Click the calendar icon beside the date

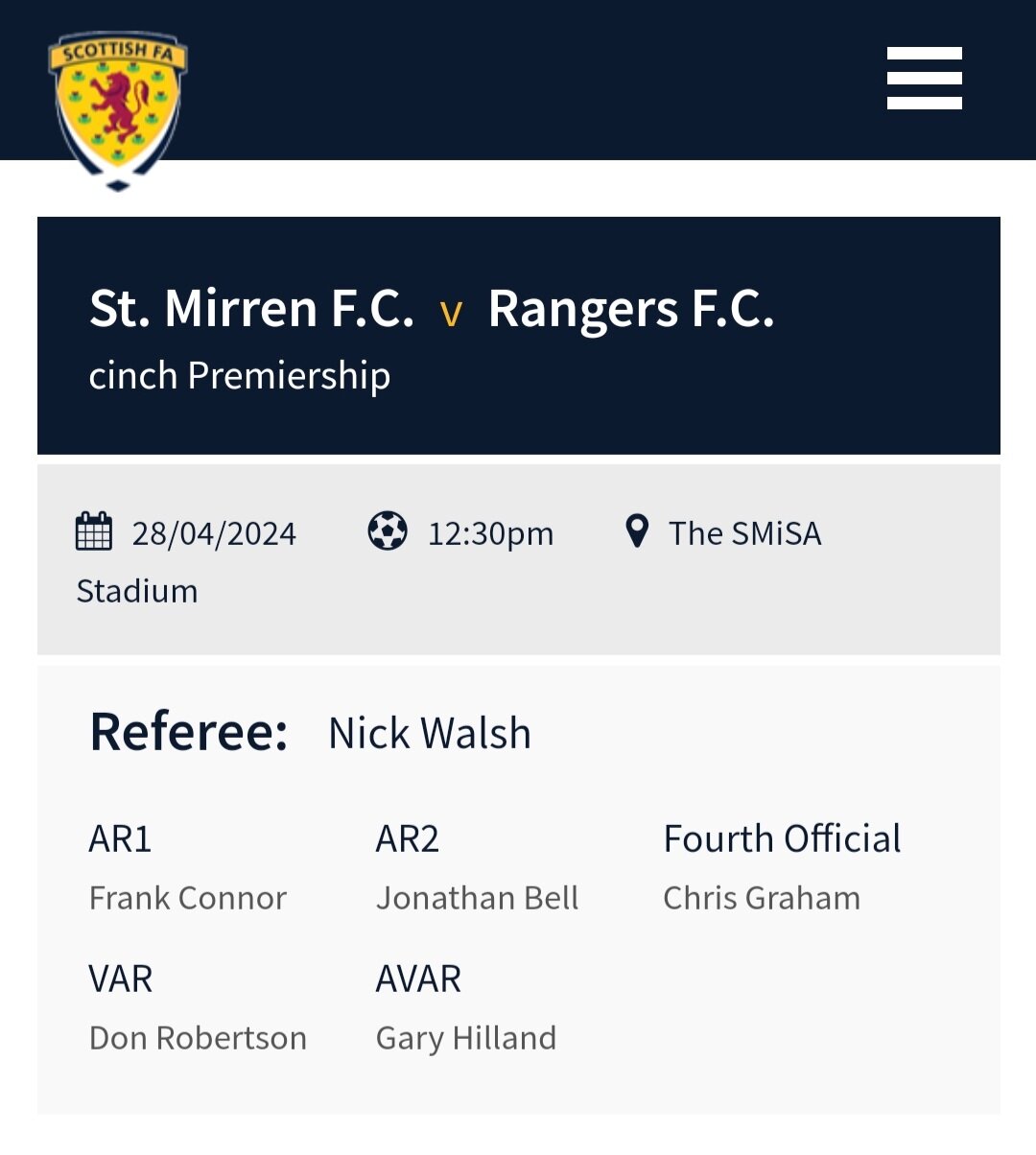point(94,531)
